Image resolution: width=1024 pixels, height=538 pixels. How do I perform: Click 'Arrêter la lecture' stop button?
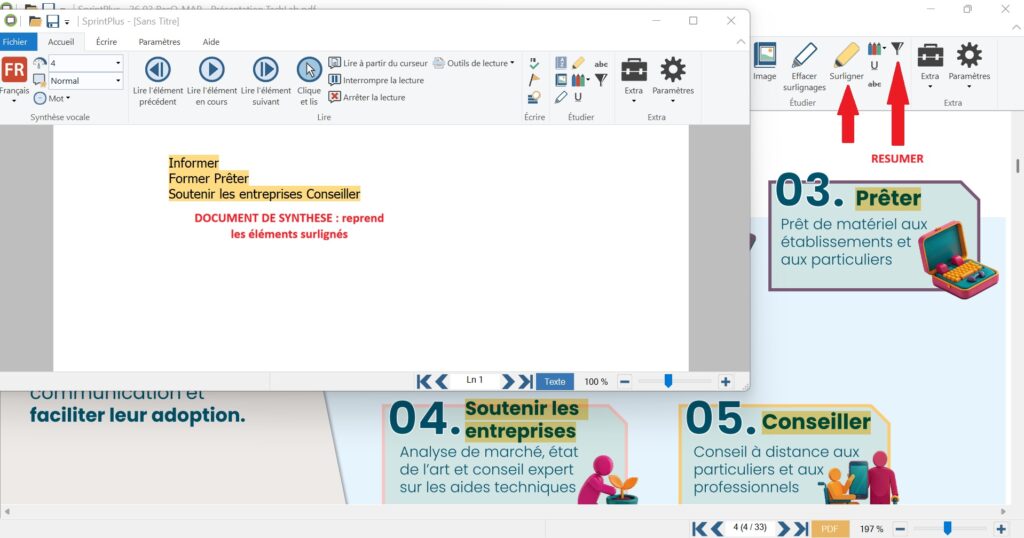[335, 97]
